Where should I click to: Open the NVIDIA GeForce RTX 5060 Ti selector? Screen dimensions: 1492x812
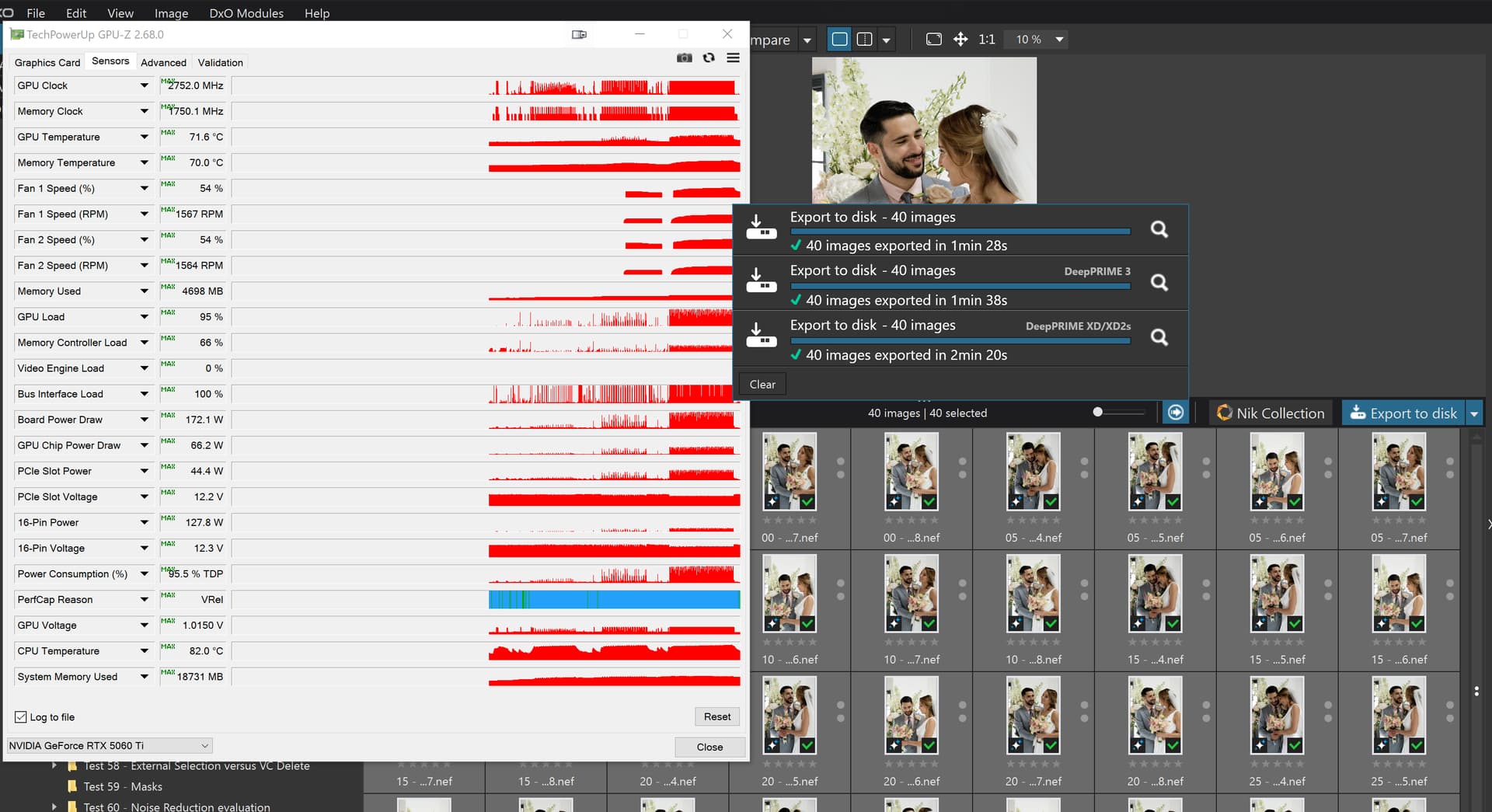click(109, 745)
